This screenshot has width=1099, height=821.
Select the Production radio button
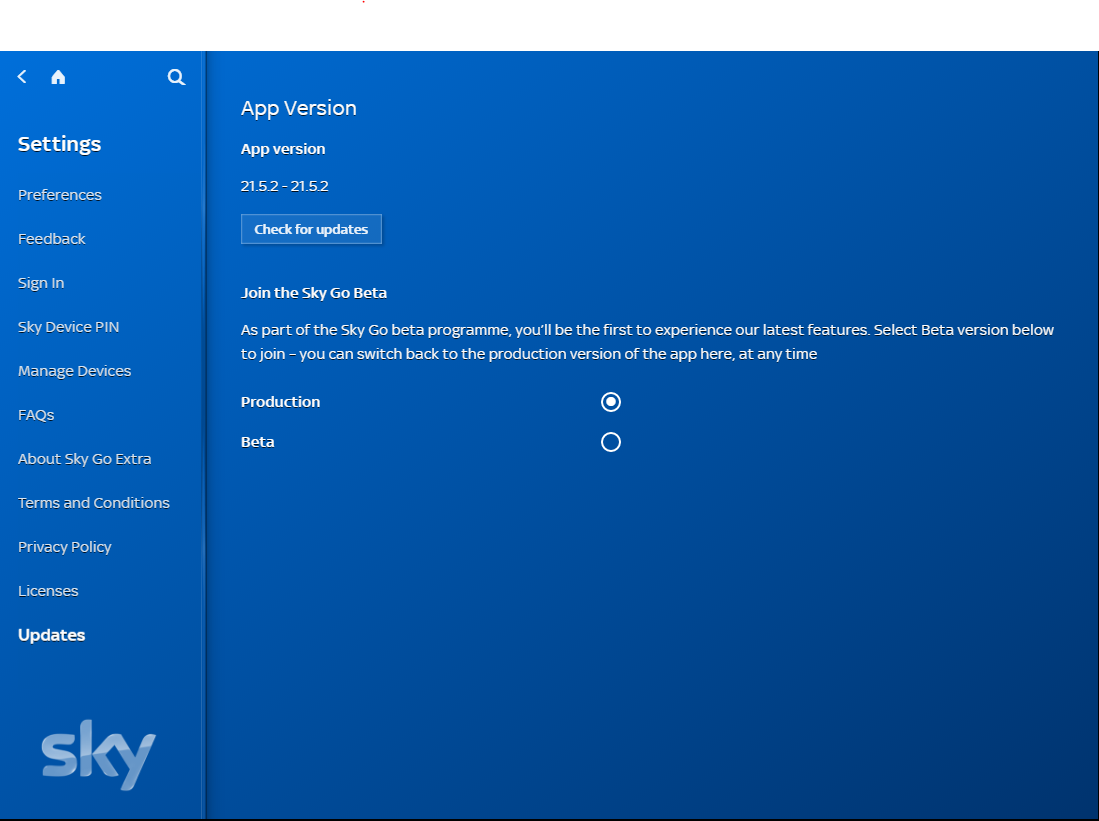[x=611, y=402]
